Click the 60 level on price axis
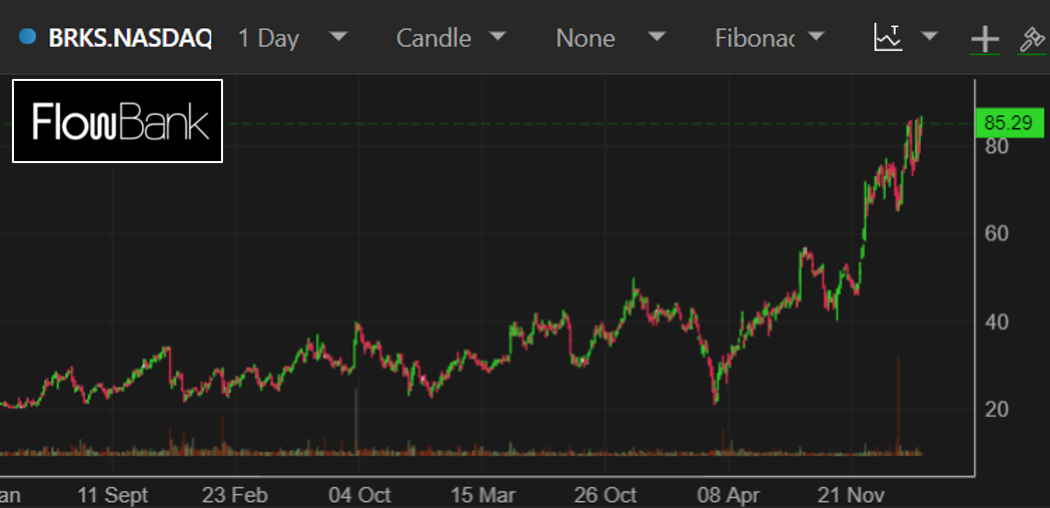The image size is (1050, 508). tap(996, 234)
